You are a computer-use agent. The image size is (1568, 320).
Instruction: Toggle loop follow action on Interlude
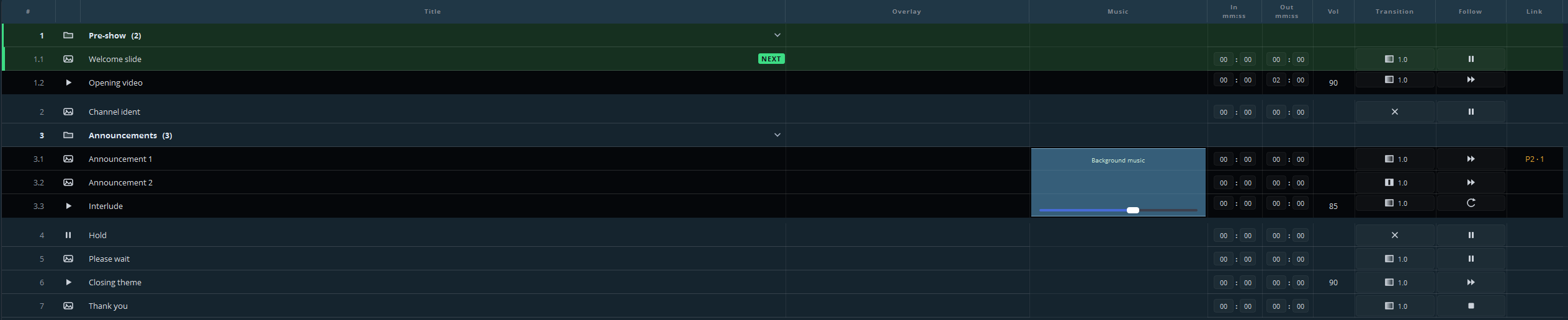pos(1471,203)
